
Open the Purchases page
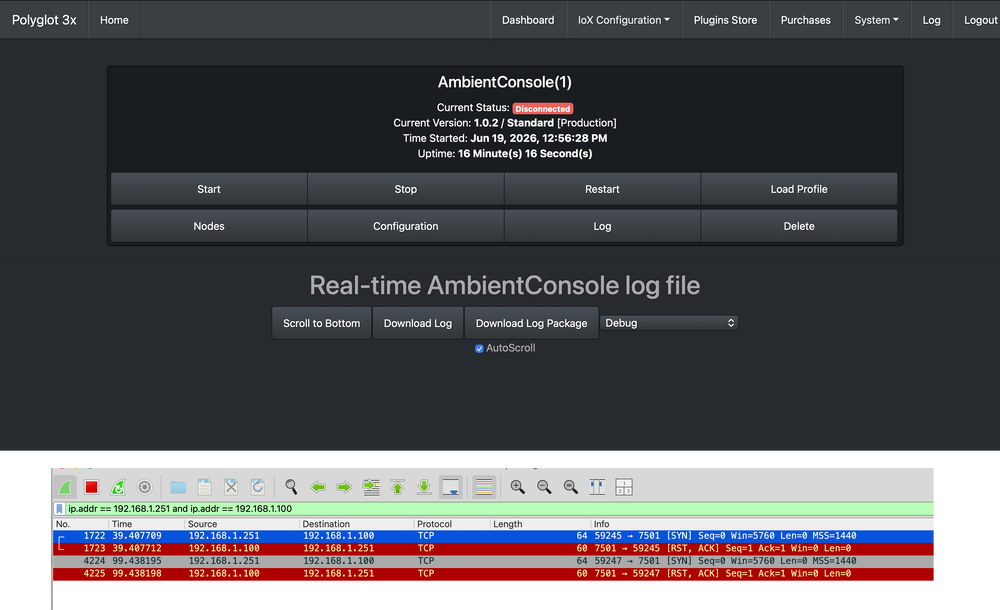click(805, 20)
